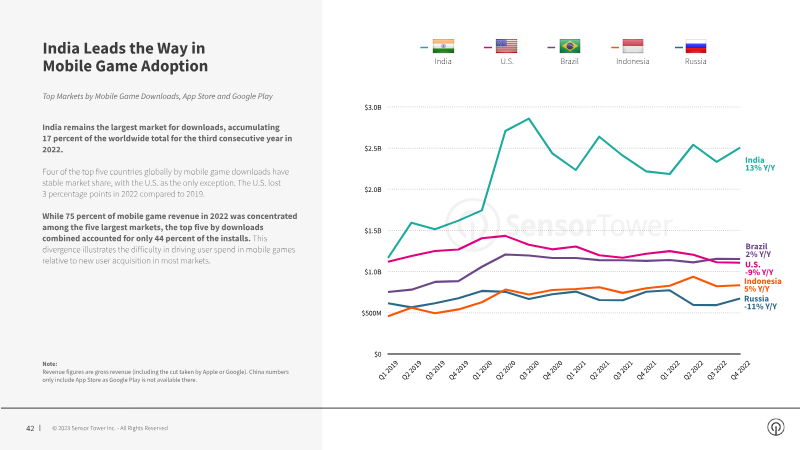Click the Q4 2022 x-axis label
The height and width of the screenshot is (450, 800).
[x=740, y=370]
